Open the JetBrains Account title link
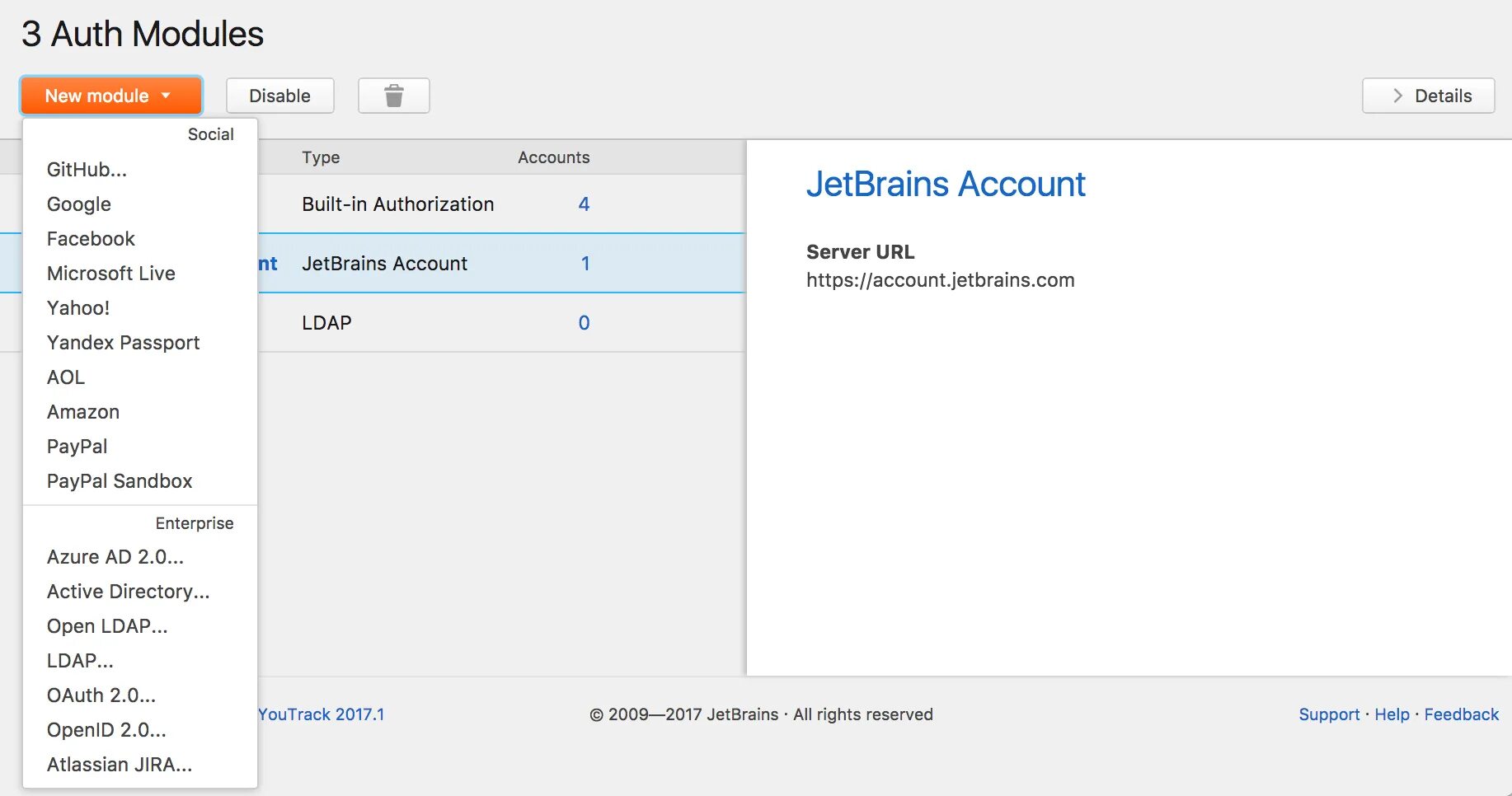Viewport: 1512px width, 796px height. pyautogui.click(x=946, y=185)
